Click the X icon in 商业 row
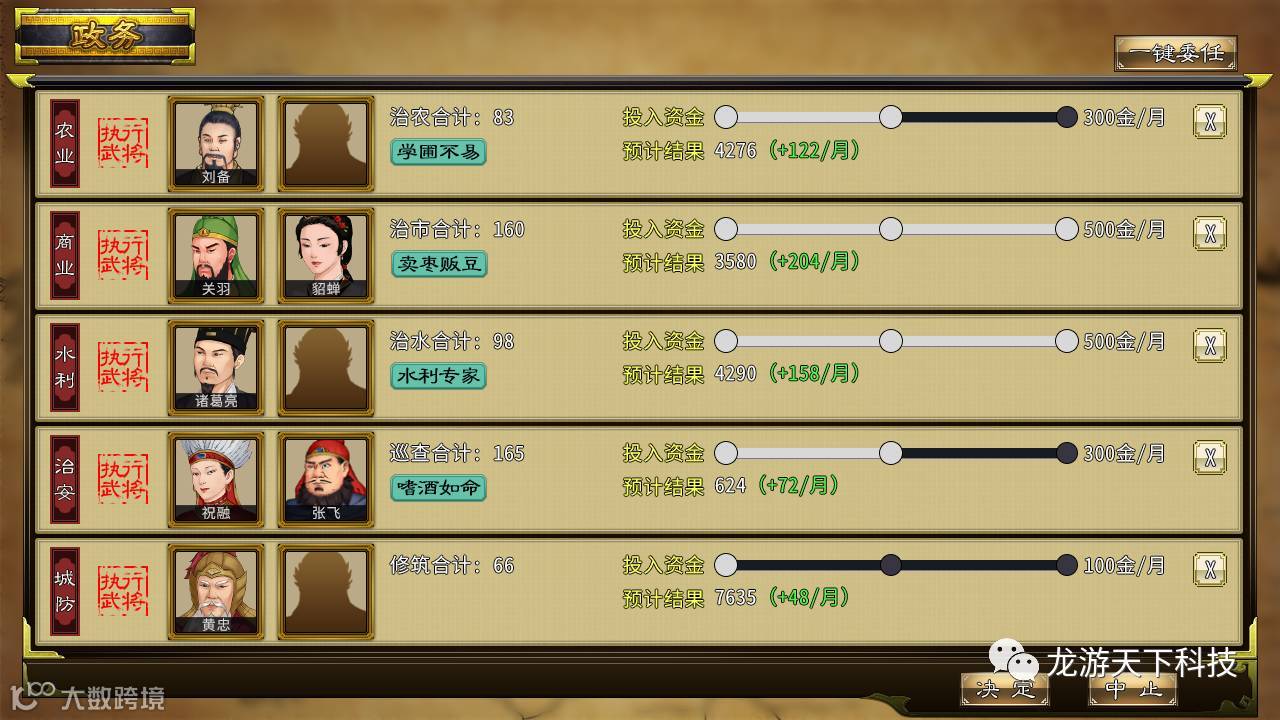Viewport: 1280px width, 720px height. 1210,233
